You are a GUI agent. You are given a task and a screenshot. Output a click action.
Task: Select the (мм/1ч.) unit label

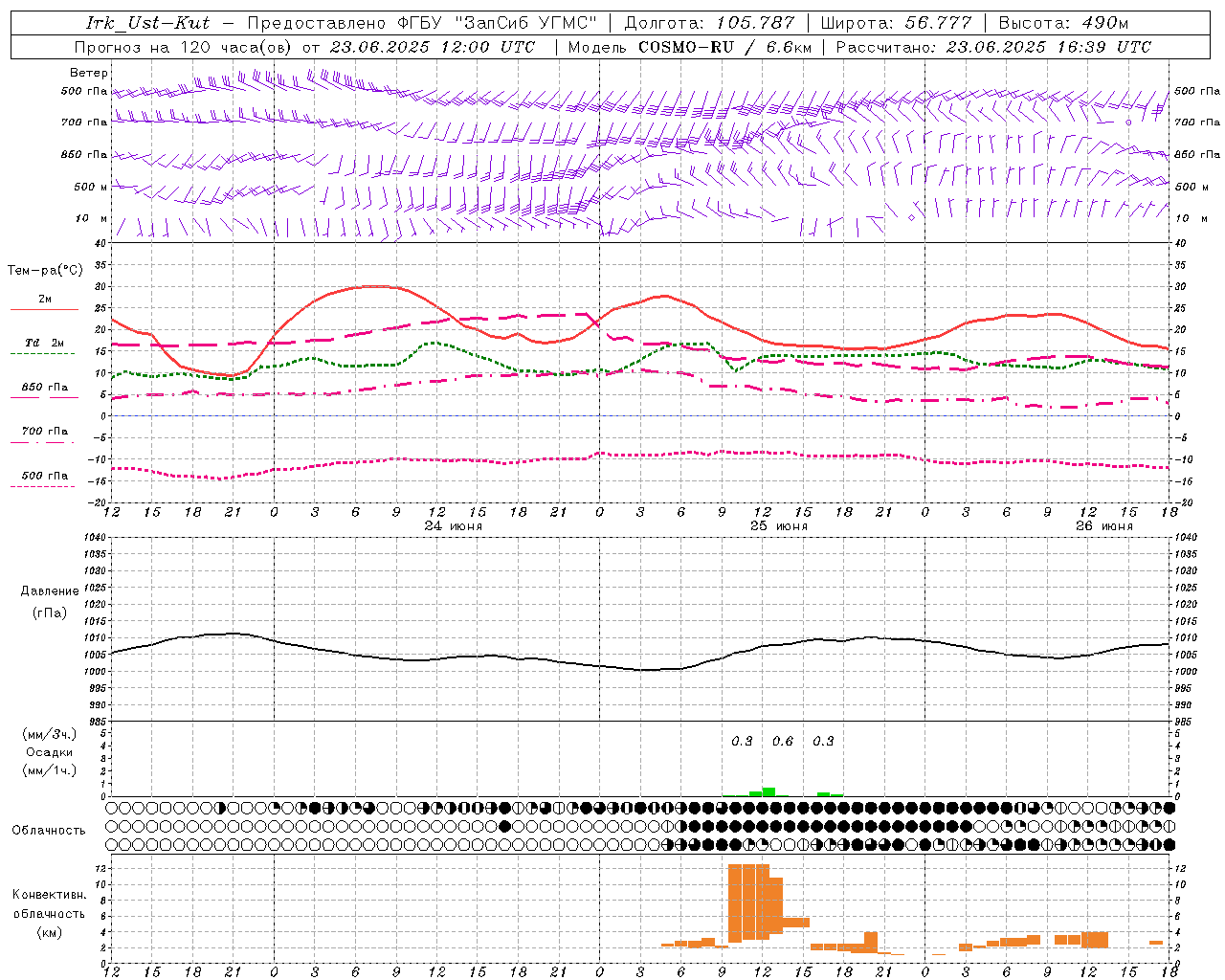(50, 770)
